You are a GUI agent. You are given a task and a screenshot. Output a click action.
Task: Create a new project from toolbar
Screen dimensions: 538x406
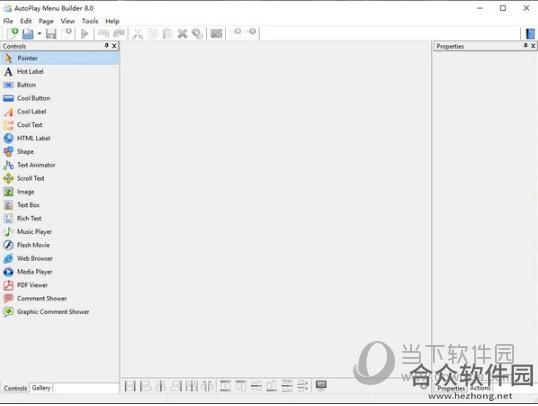pyautogui.click(x=13, y=33)
